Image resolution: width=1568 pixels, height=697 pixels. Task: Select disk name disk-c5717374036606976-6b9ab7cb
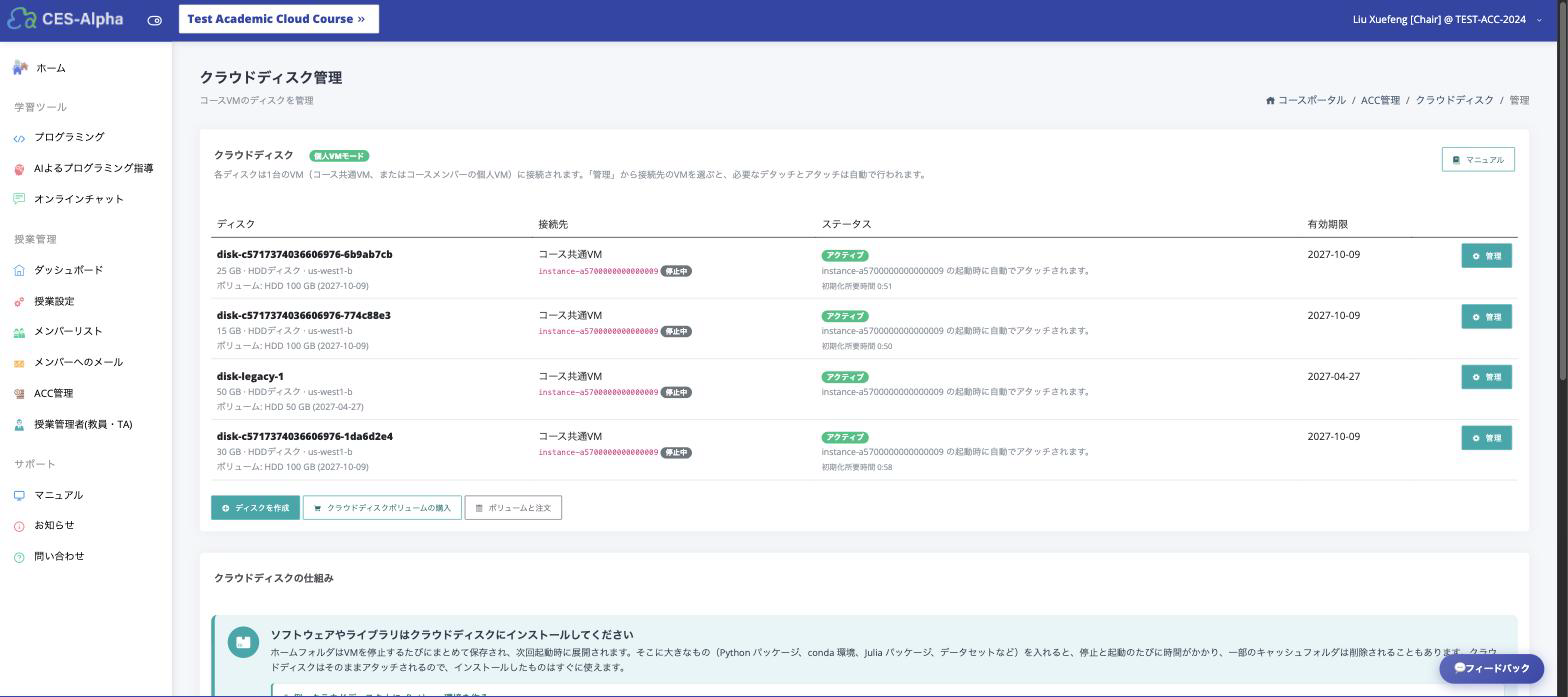click(x=304, y=254)
